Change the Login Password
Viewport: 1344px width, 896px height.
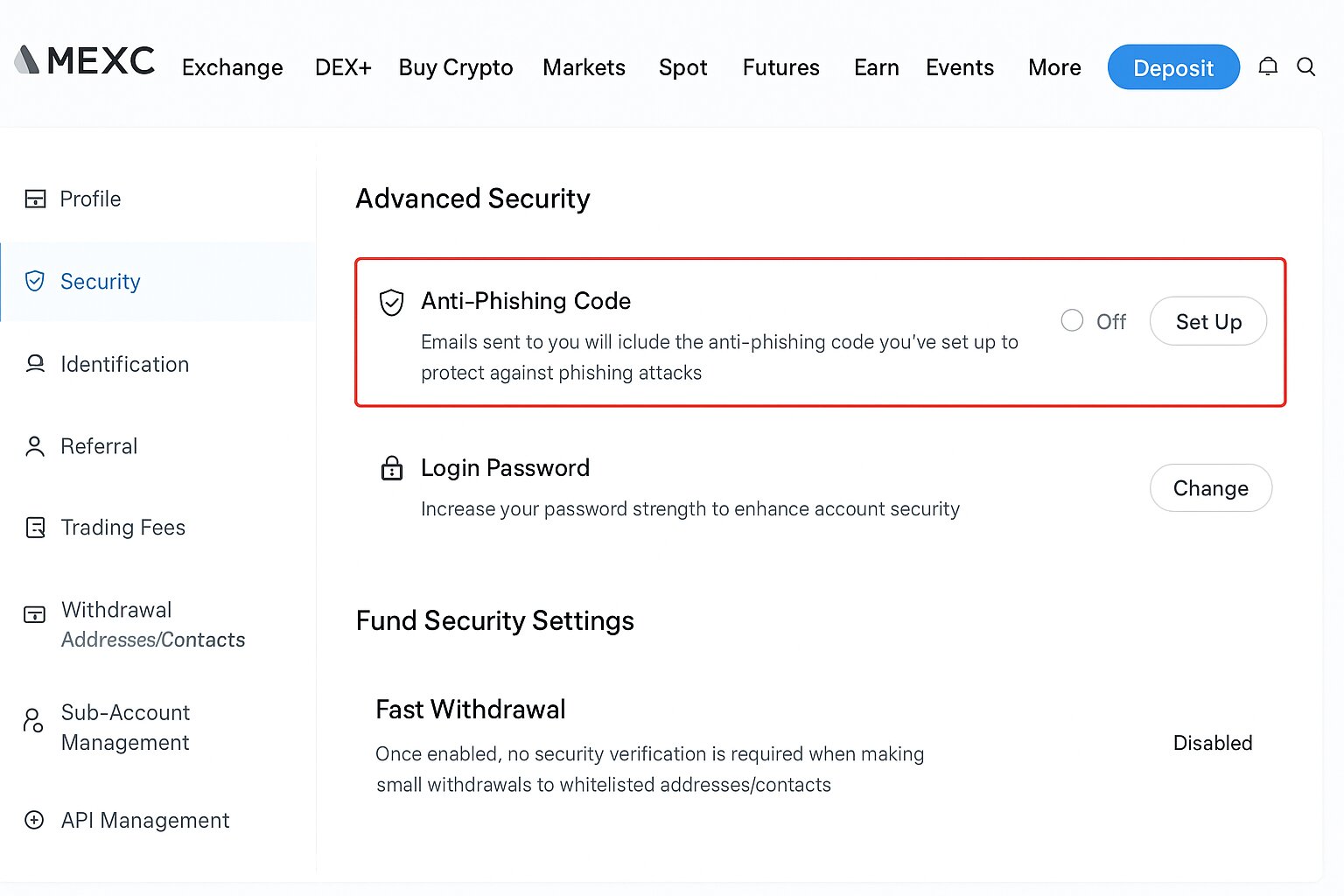(1211, 487)
